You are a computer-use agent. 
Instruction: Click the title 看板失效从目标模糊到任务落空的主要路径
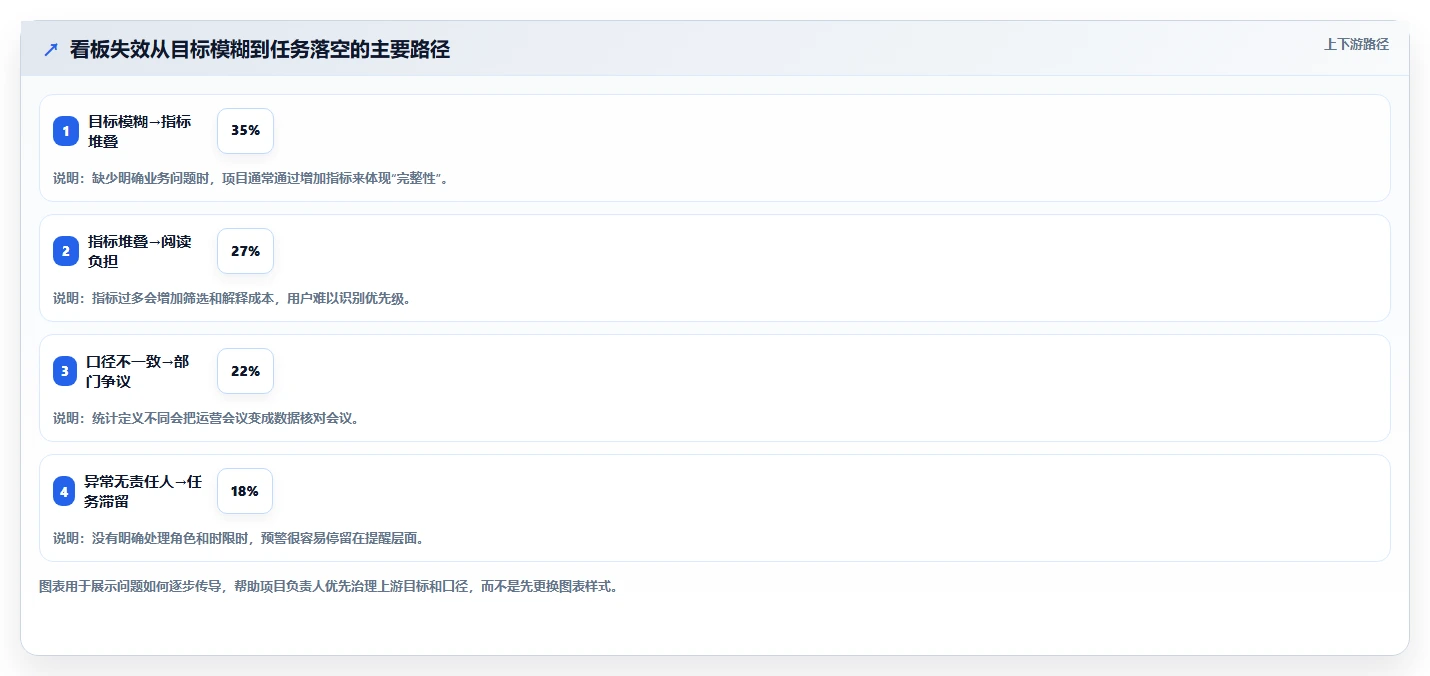(260, 50)
